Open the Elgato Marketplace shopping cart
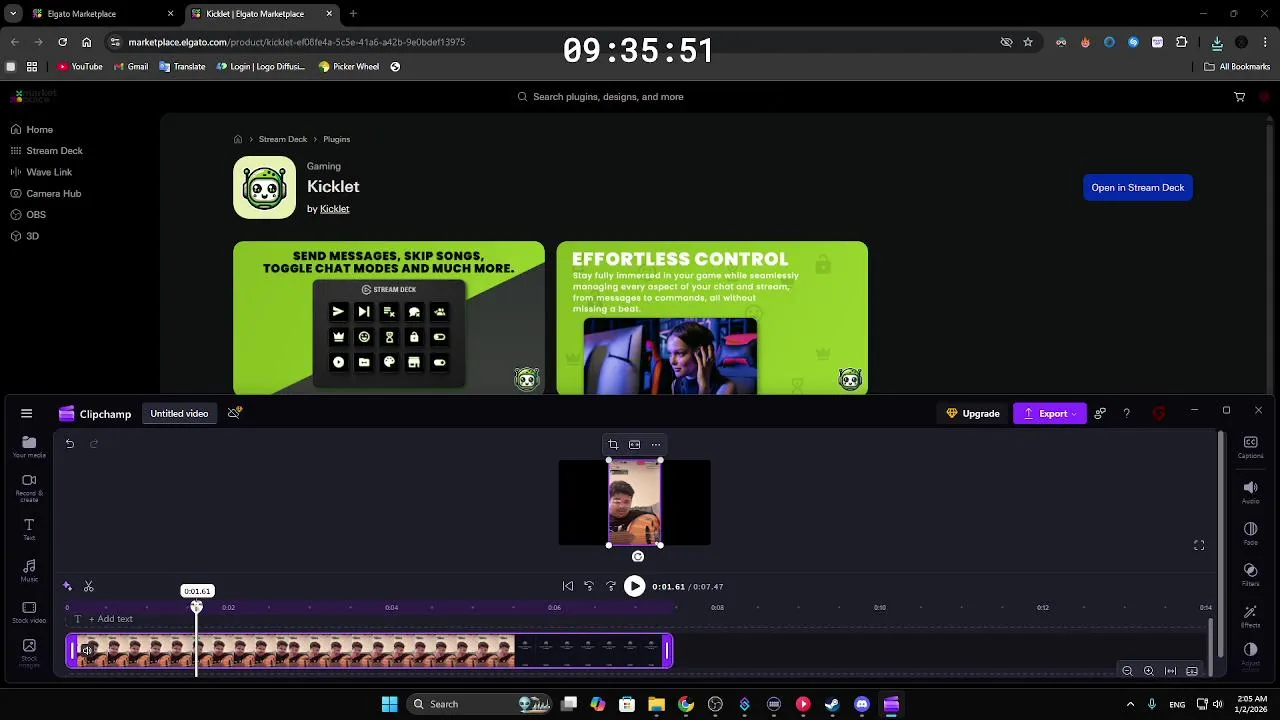This screenshot has width=1280, height=720. [x=1240, y=97]
